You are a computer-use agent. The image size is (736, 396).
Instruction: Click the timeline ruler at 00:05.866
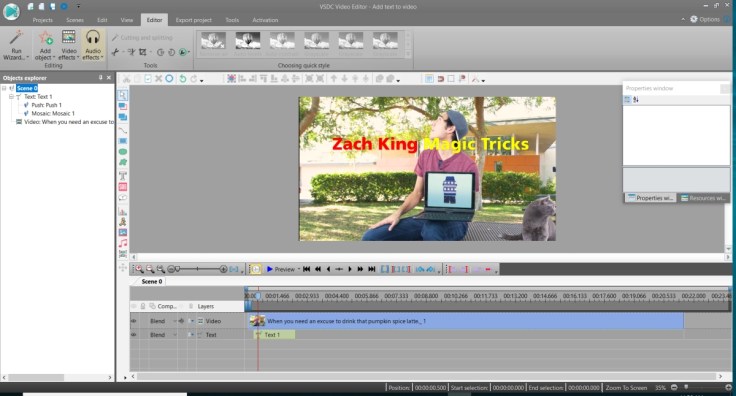click(367, 296)
